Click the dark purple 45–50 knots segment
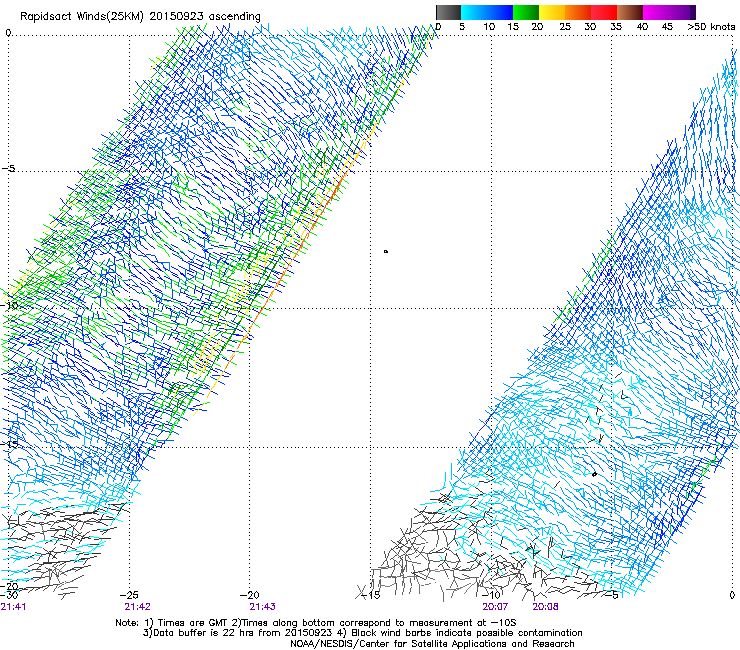 (682, 12)
